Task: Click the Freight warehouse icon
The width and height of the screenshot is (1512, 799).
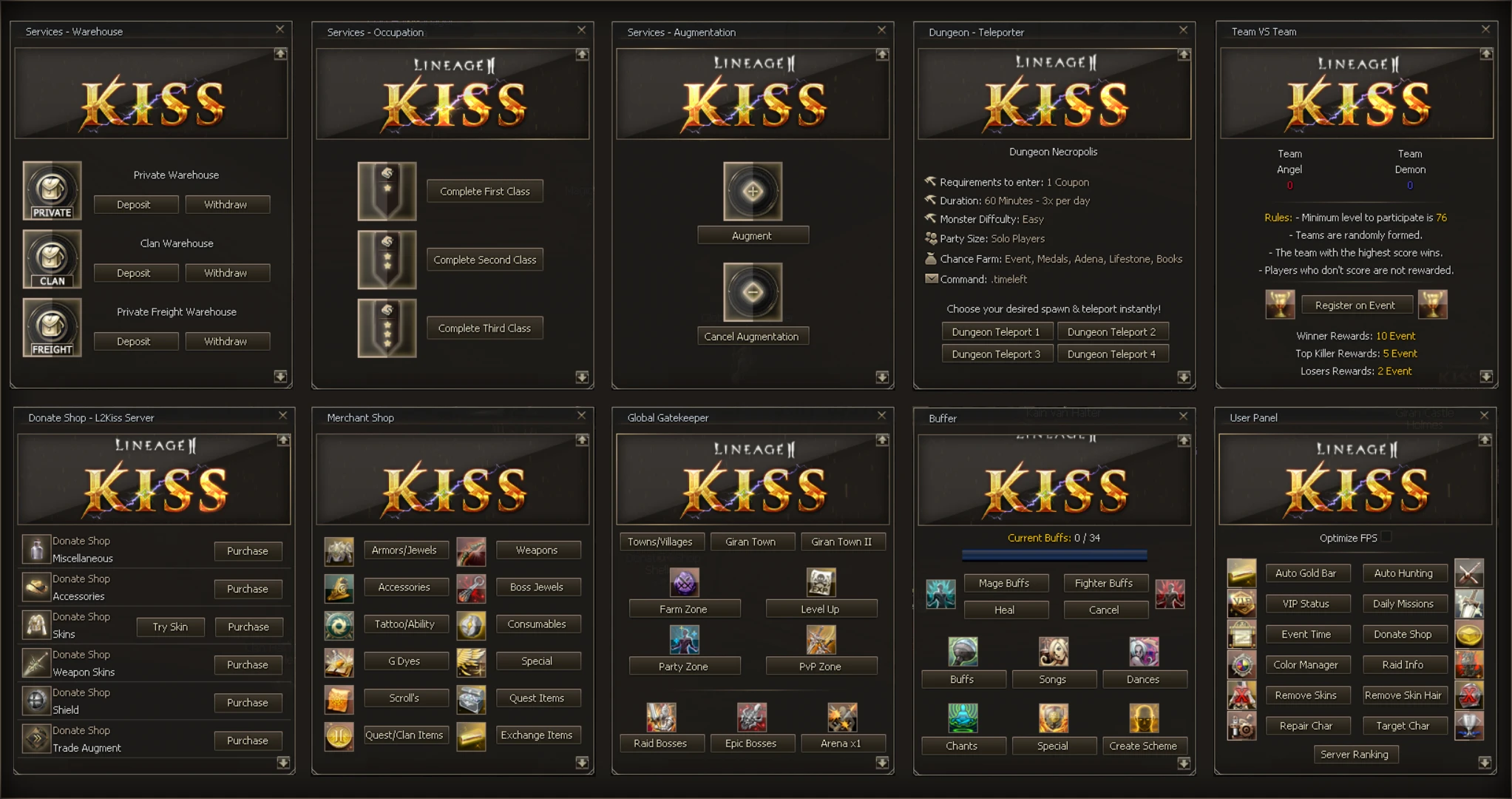Action: 52,328
